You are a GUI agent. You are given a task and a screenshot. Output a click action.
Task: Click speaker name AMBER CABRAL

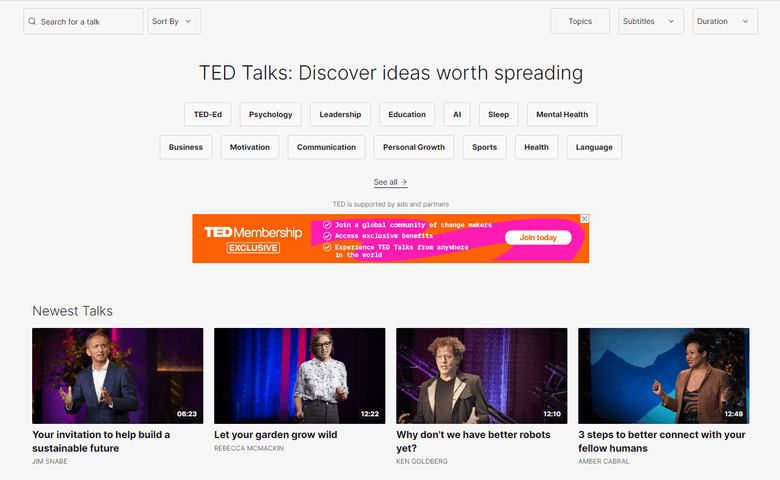point(604,462)
